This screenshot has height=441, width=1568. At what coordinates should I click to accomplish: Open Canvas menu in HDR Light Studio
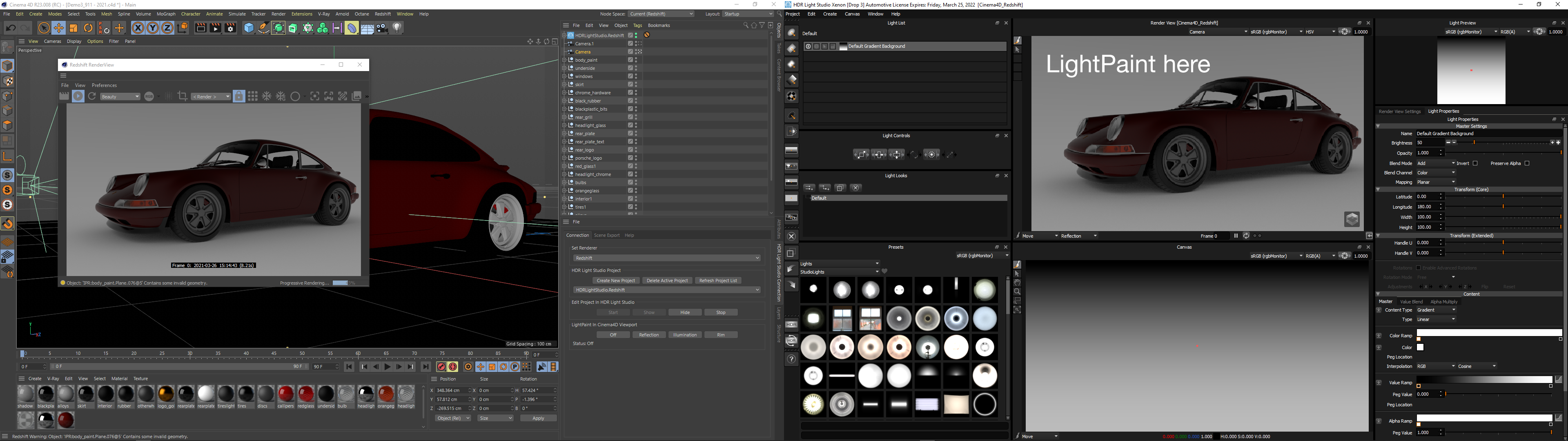[x=852, y=14]
